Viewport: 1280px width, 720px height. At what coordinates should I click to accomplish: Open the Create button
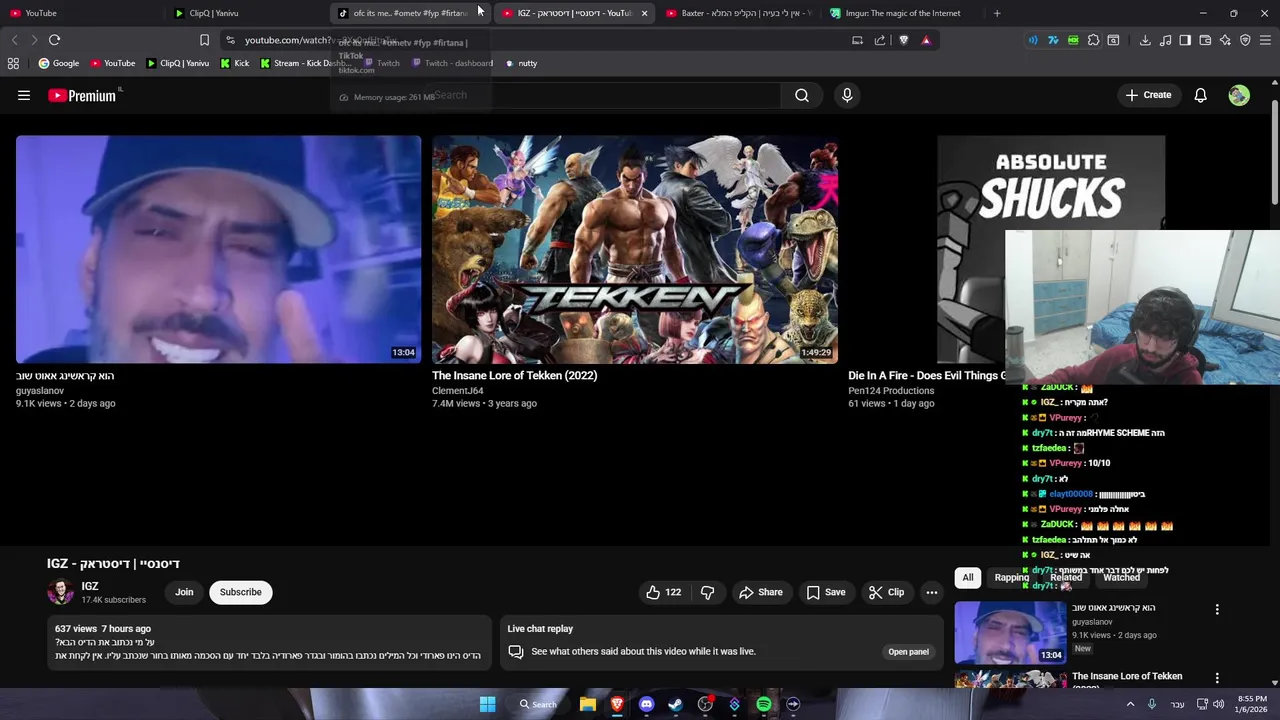1147,95
